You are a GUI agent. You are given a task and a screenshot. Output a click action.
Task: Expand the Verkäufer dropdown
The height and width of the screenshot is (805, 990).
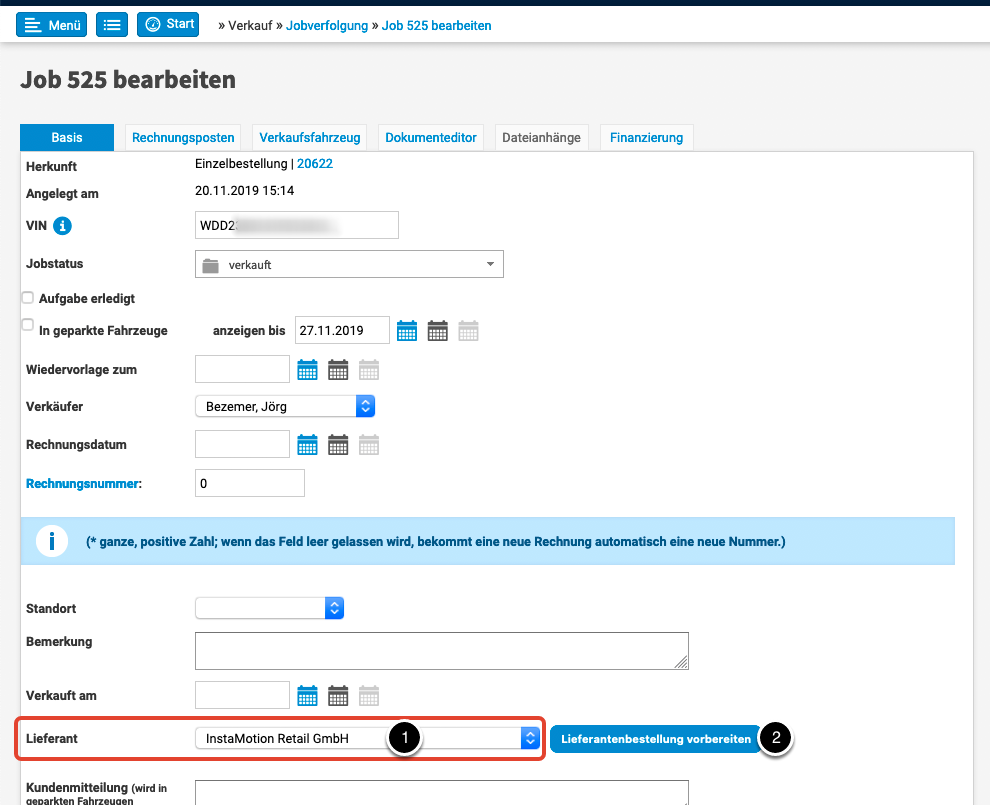[285, 406]
